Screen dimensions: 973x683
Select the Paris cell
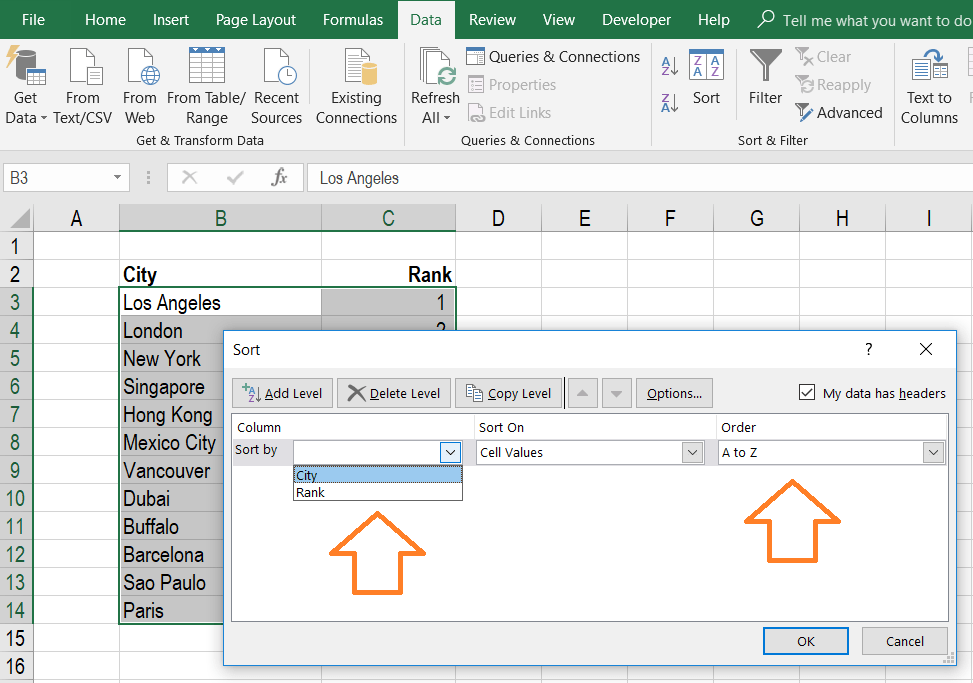(x=171, y=610)
